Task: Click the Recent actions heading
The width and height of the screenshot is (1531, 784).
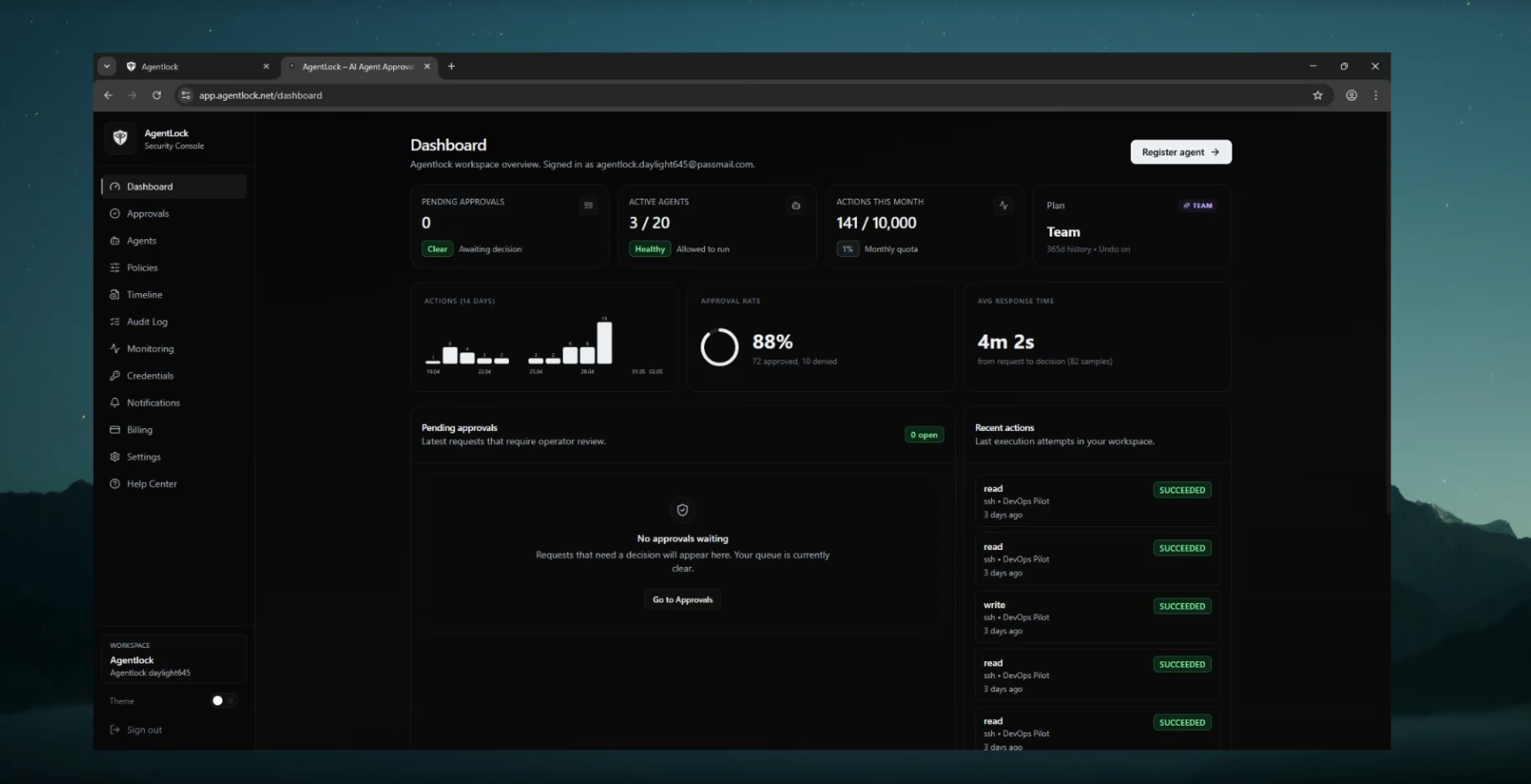Action: click(1004, 427)
